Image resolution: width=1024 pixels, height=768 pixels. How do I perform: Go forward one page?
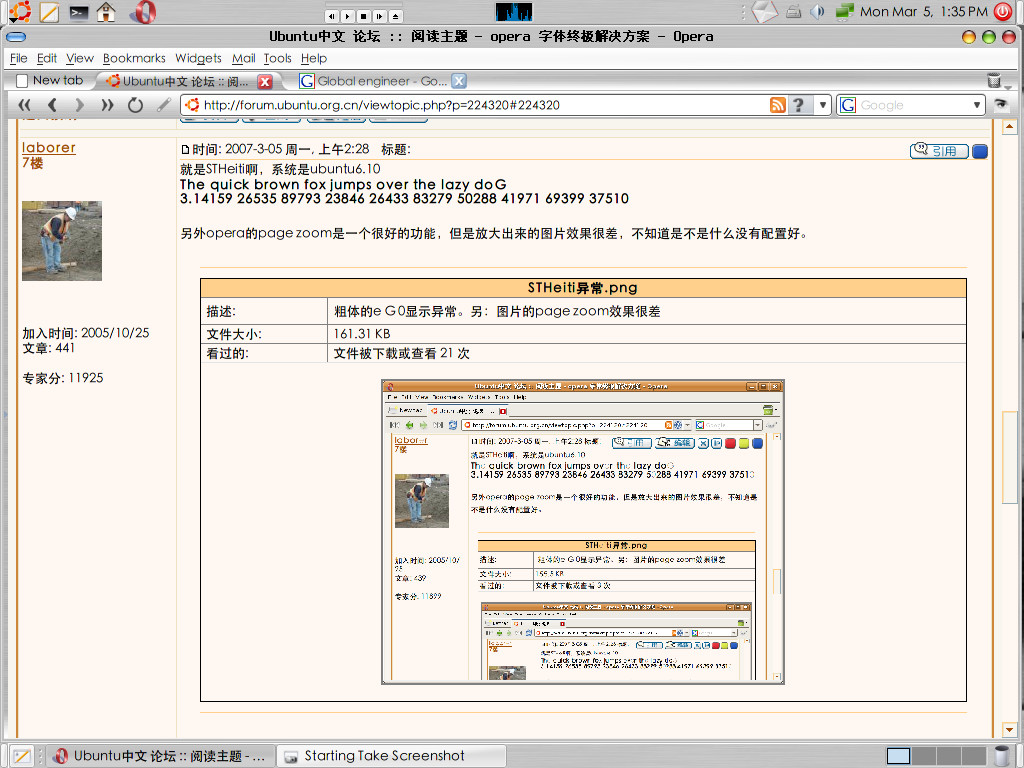(80, 105)
